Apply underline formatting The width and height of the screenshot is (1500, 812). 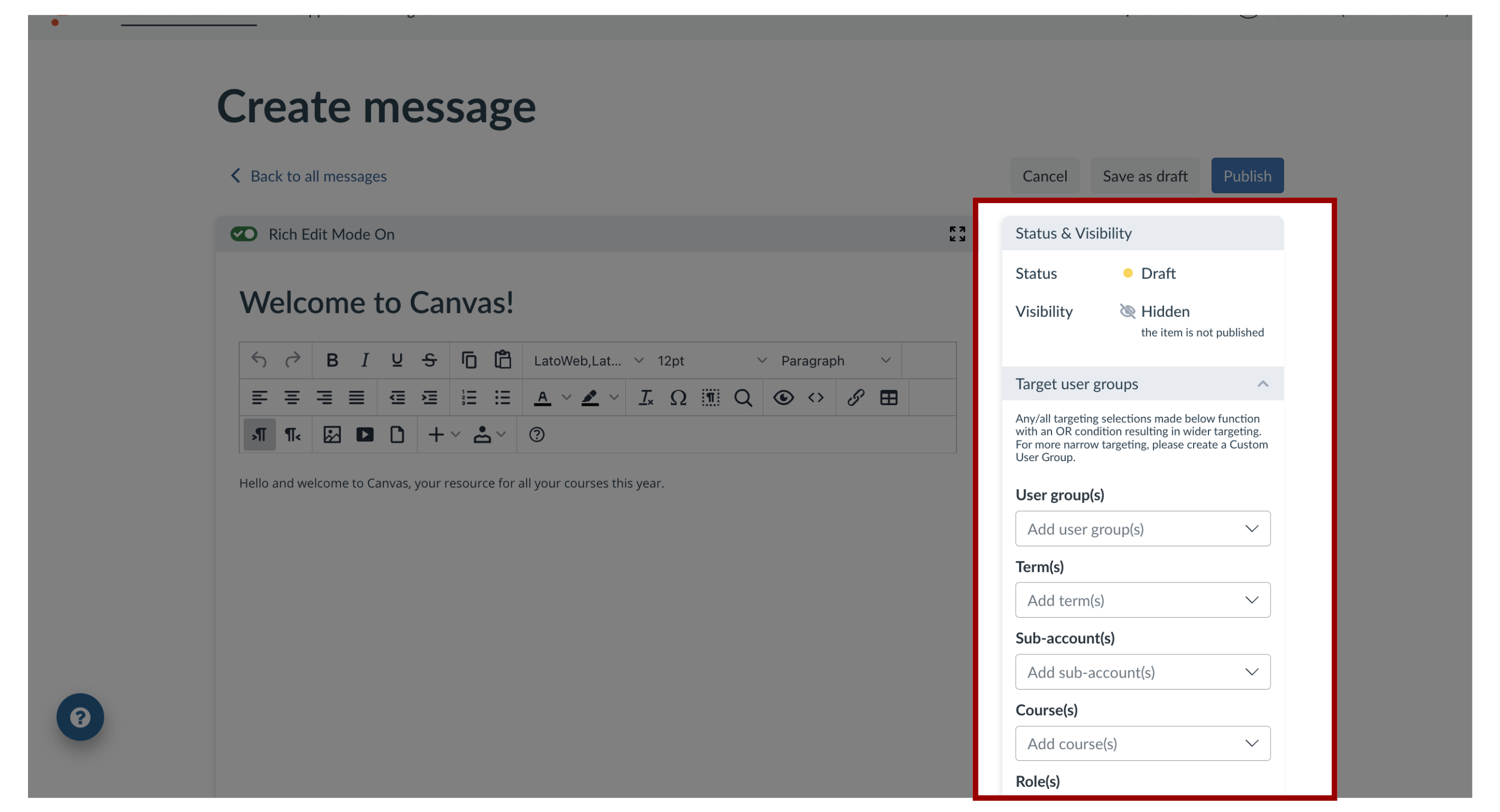point(396,360)
